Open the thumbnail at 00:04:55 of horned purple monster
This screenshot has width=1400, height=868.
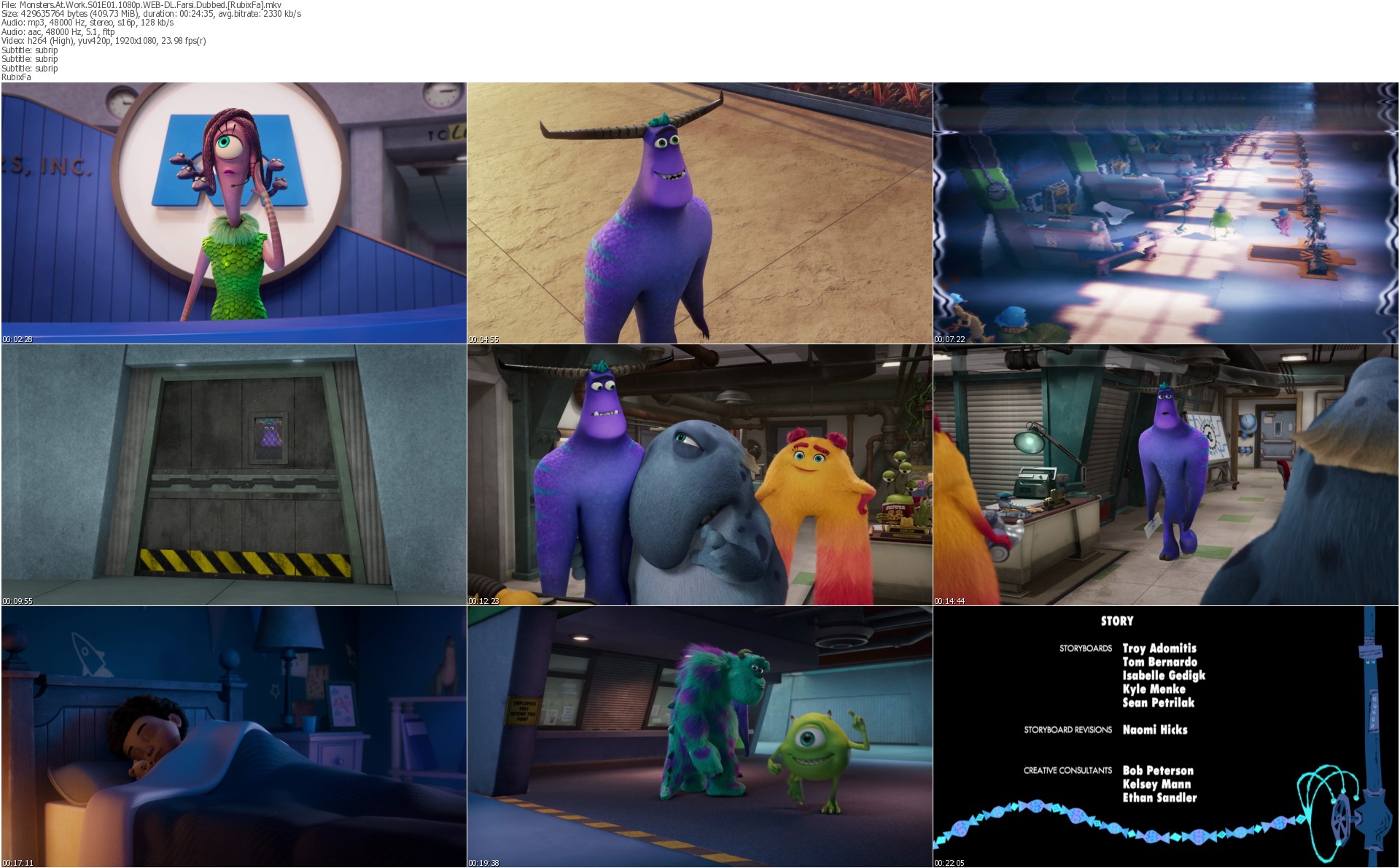699,213
